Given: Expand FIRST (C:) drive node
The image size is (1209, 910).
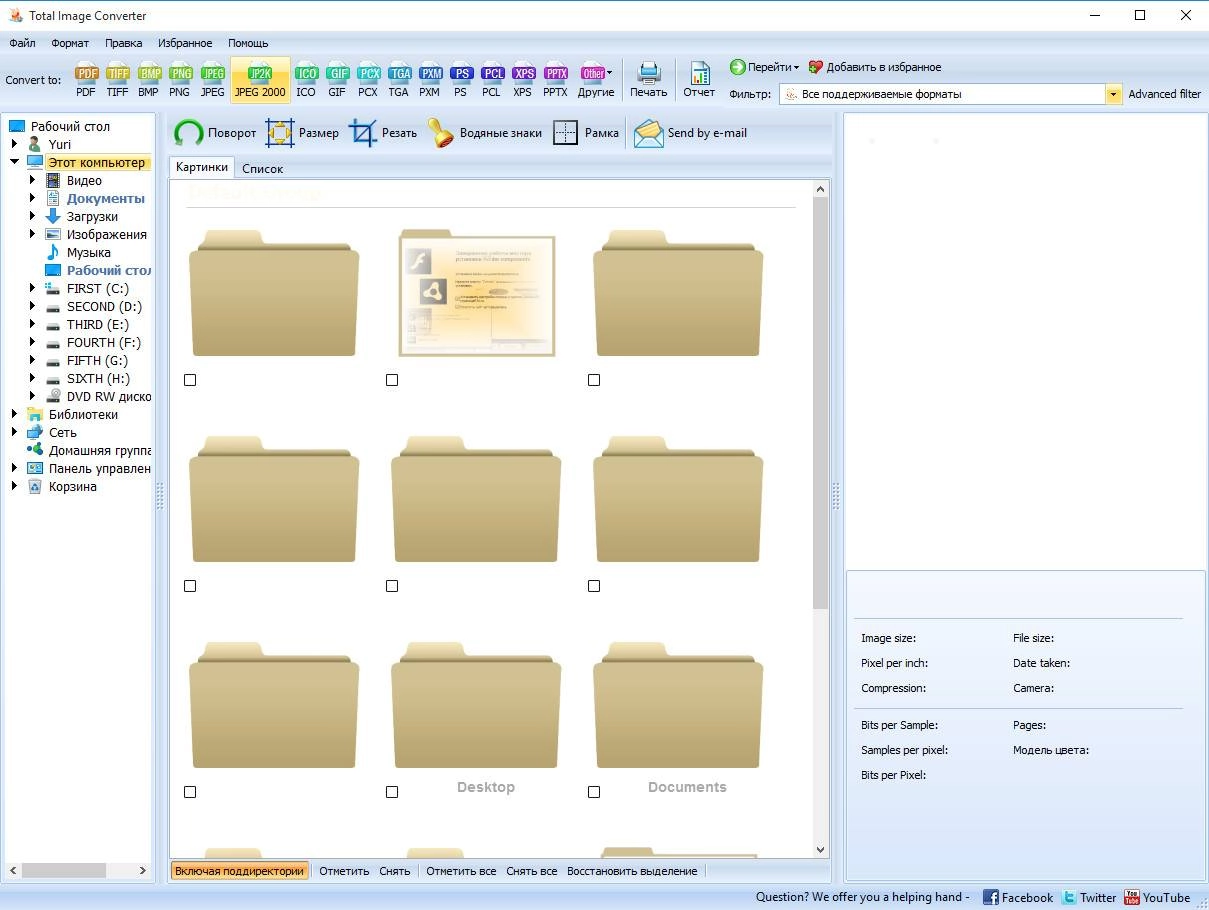Looking at the screenshot, I should (33, 289).
